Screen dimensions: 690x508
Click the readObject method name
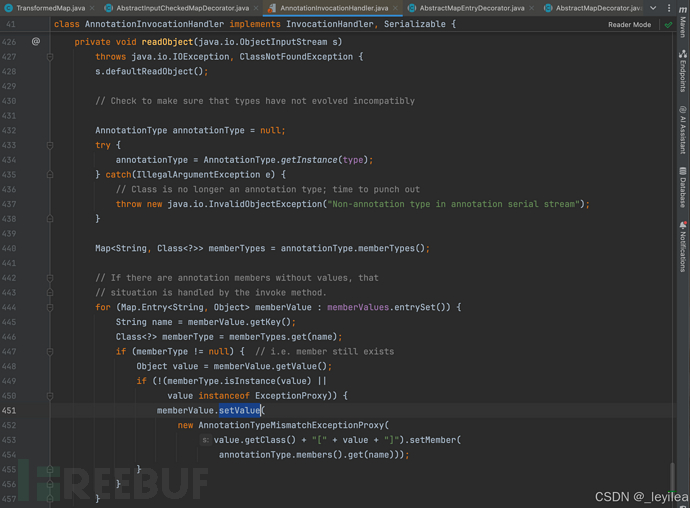pyautogui.click(x=167, y=42)
